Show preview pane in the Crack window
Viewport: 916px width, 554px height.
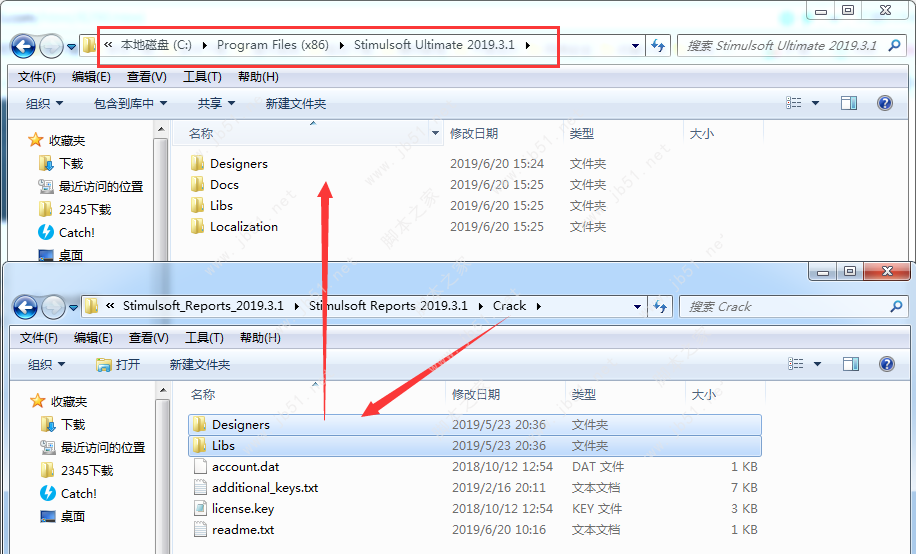pos(851,364)
